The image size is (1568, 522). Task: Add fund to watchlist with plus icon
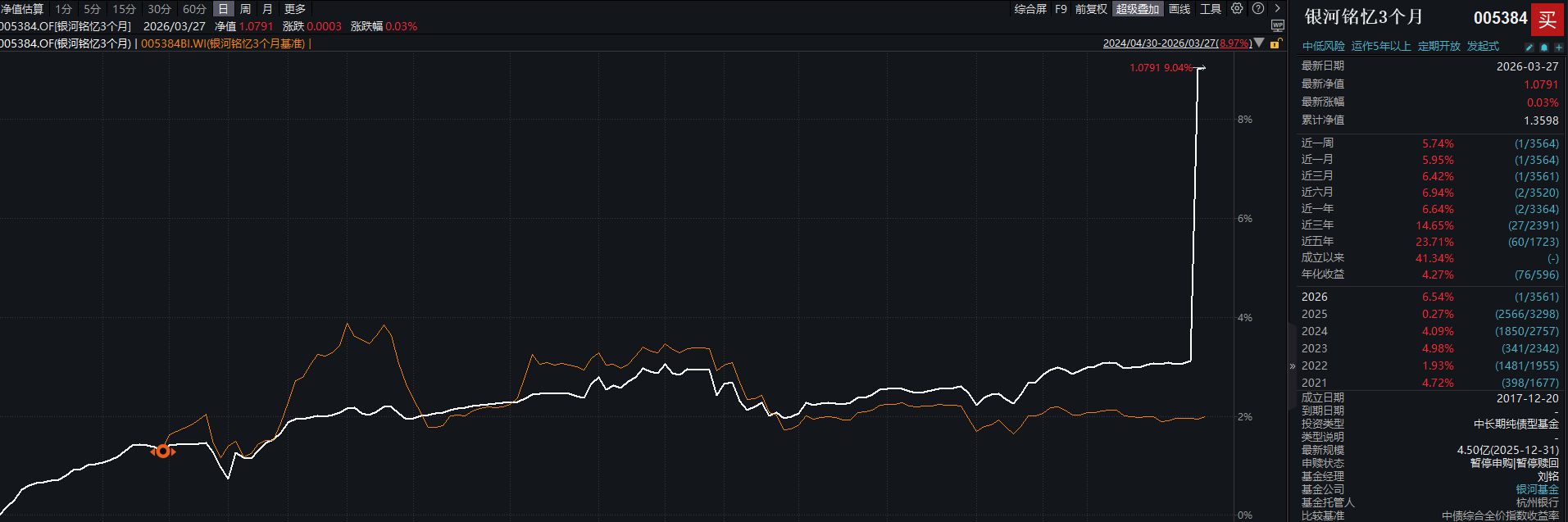(1558, 47)
